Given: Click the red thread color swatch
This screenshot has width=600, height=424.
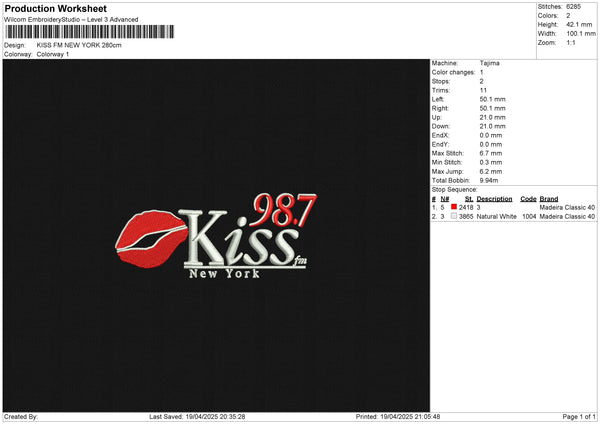Looking at the screenshot, I should [454, 207].
